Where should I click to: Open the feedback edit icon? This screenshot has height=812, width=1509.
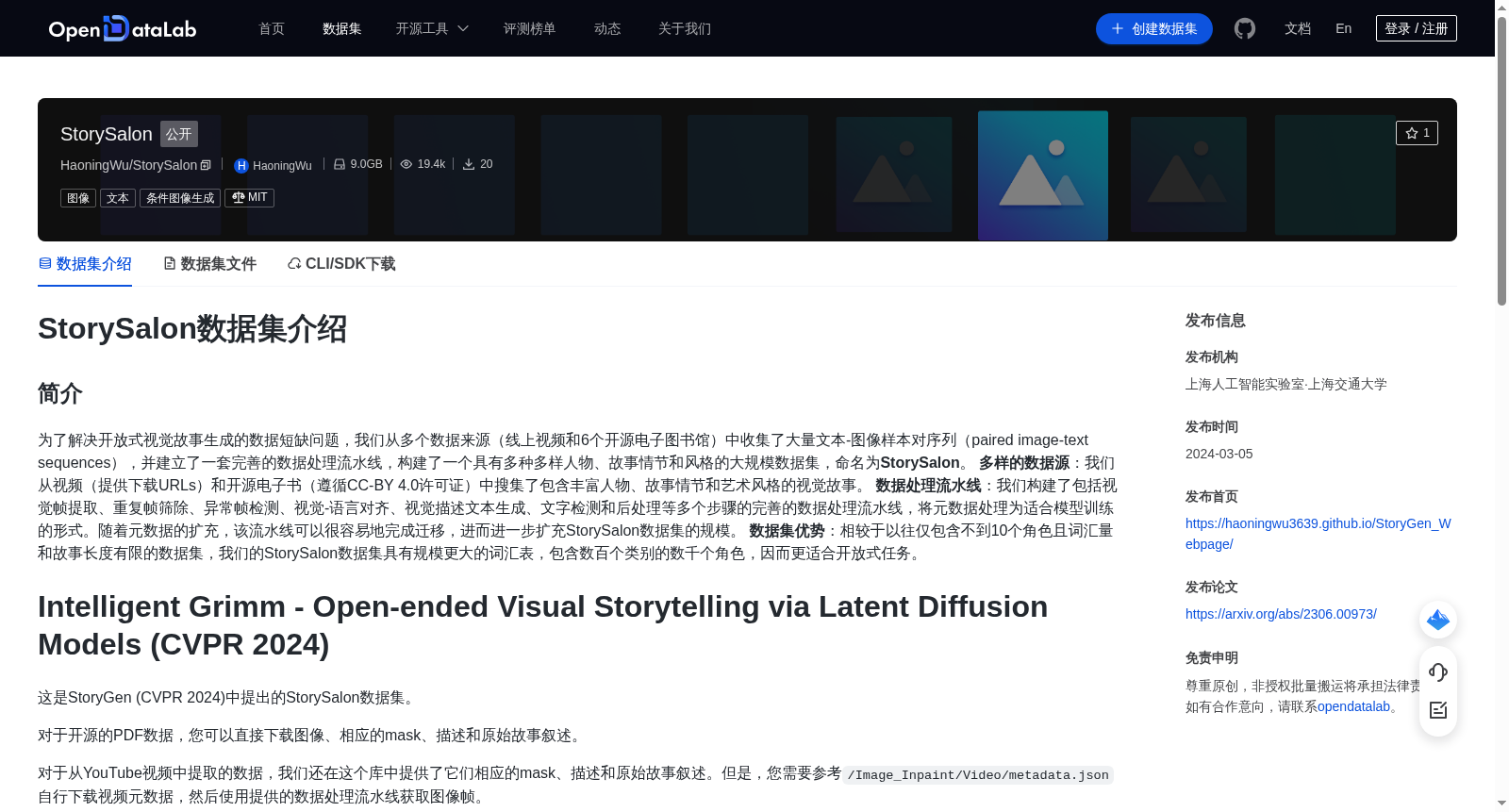coord(1438,710)
